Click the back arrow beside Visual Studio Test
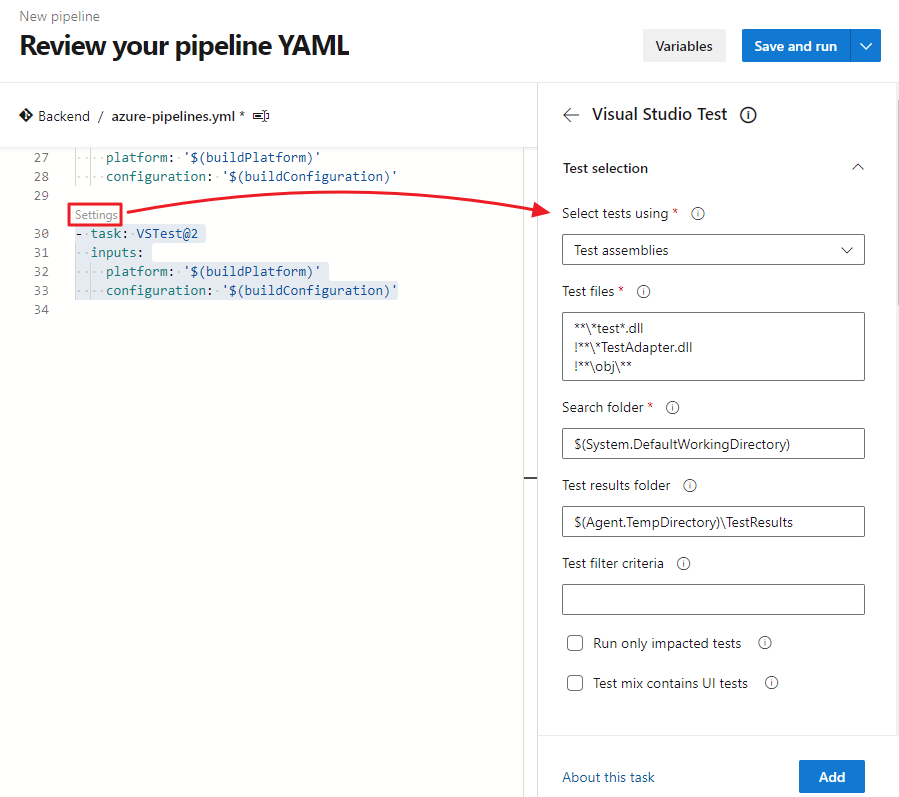Viewport: 899px width, 797px height. tap(571, 115)
